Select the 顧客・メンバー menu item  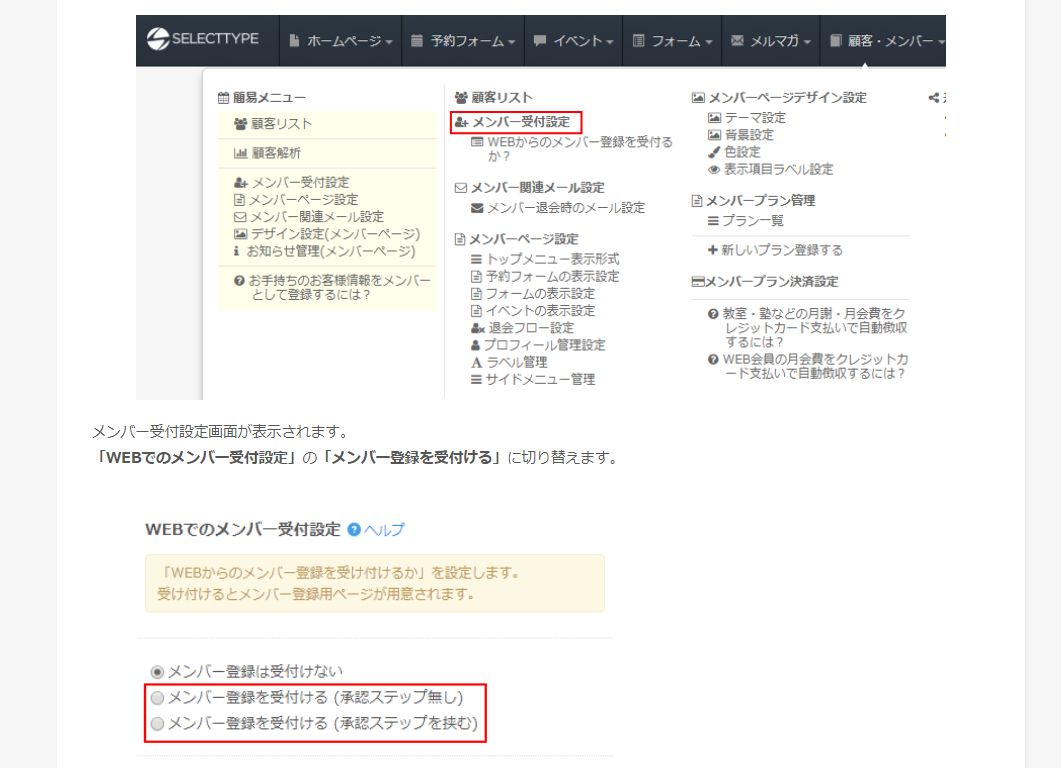click(888, 40)
